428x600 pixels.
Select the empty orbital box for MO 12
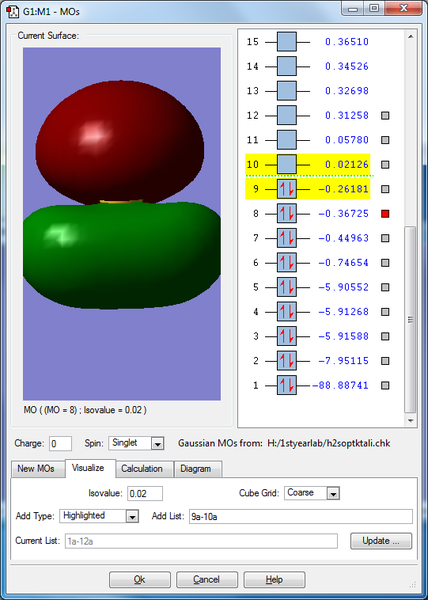(286, 115)
